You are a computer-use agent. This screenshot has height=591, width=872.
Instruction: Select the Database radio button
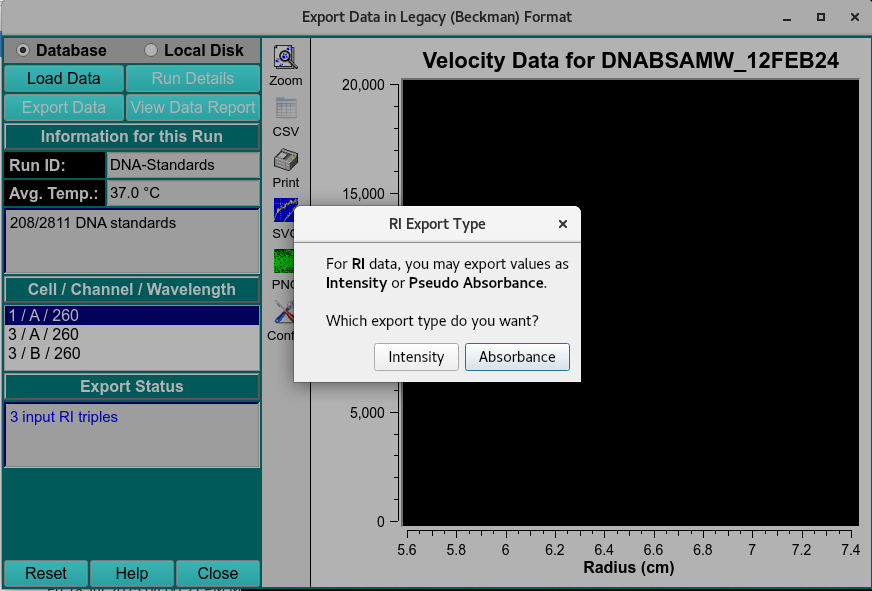(24, 50)
